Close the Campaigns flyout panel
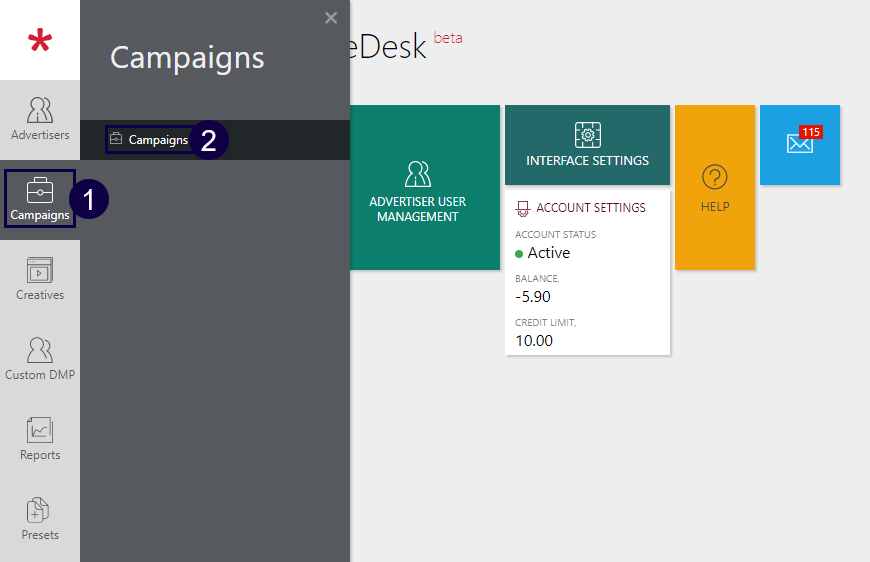 click(x=331, y=18)
